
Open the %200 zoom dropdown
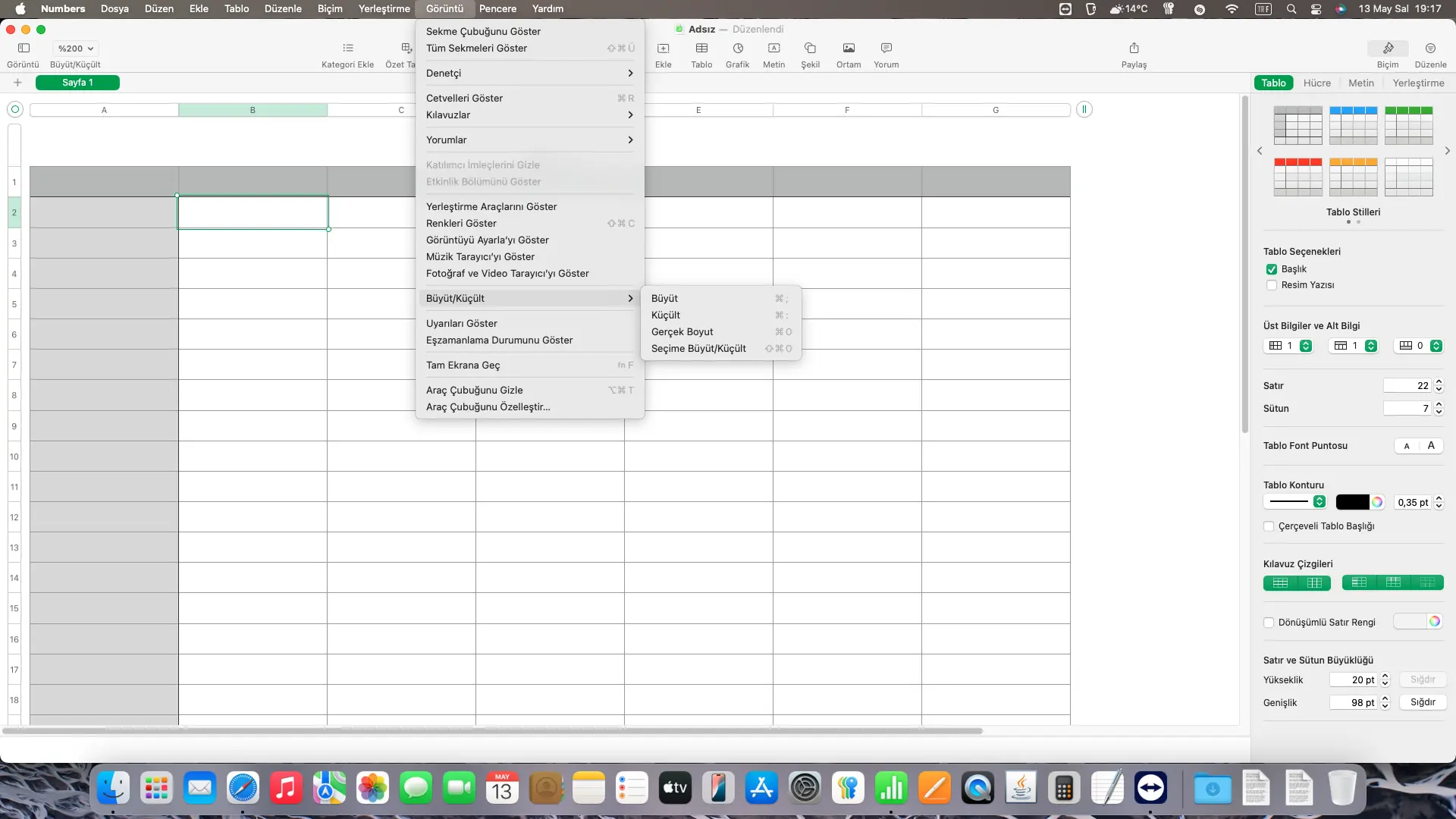point(75,48)
